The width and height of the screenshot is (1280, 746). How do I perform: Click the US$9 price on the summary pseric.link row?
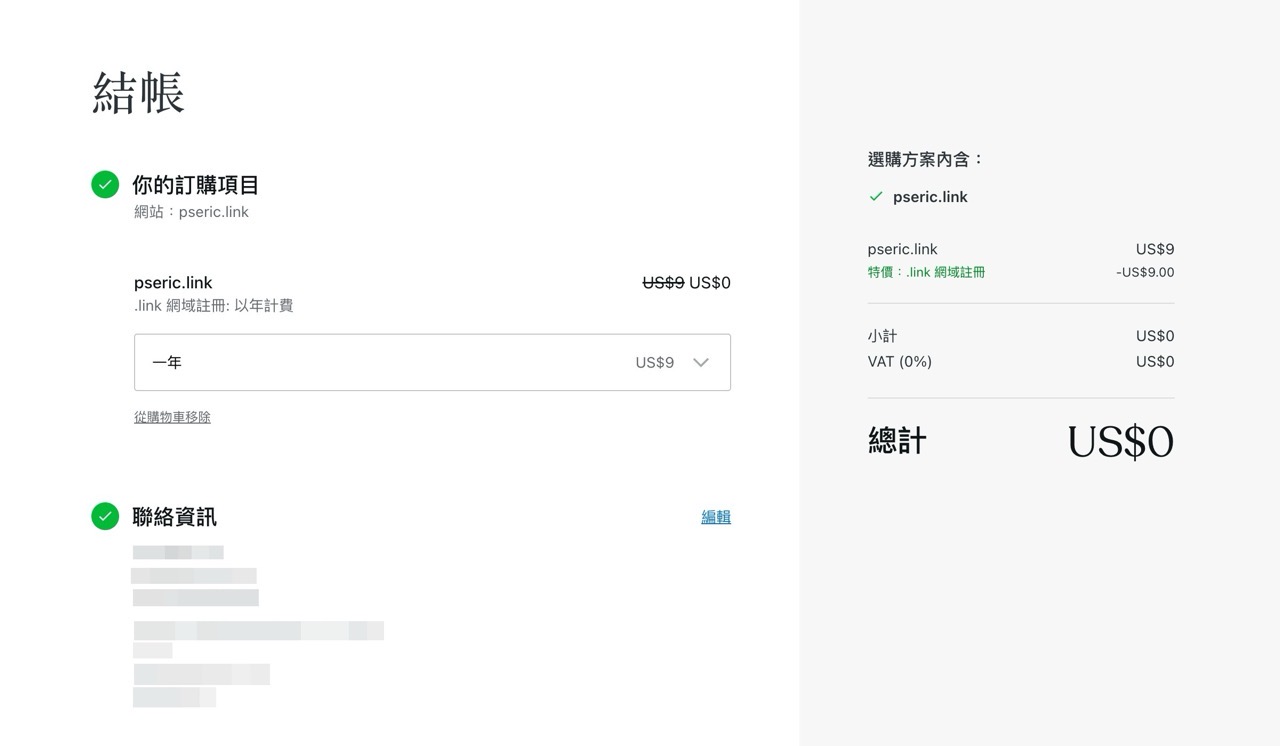pos(1155,249)
